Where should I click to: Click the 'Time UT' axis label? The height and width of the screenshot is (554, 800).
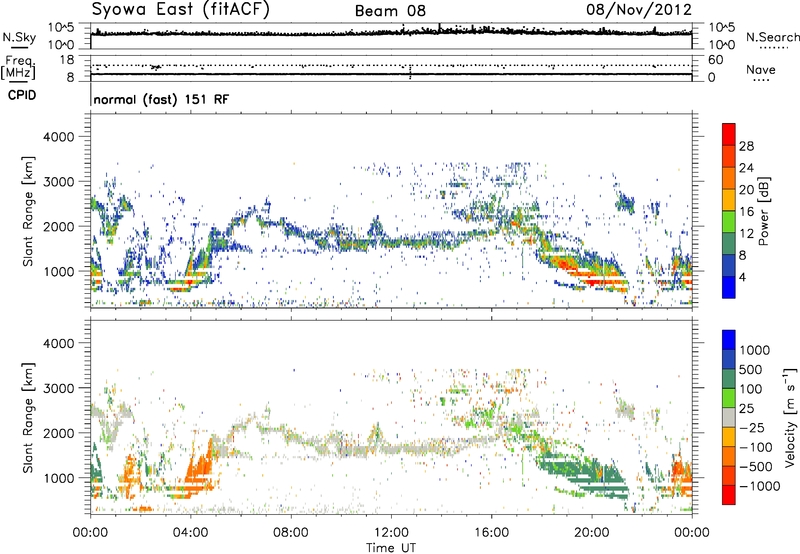[x=391, y=548]
